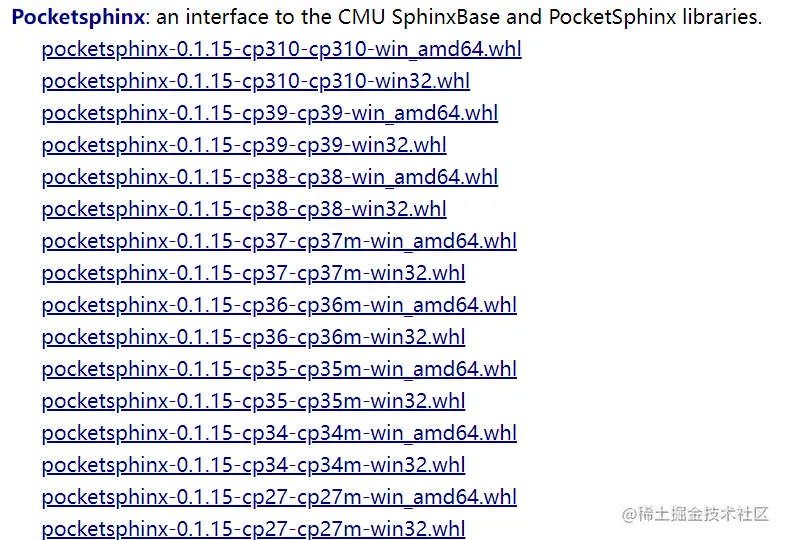This screenshot has height=540, width=786.
Task: Download the cp36m win32 wheel
Action: pyautogui.click(x=253, y=337)
